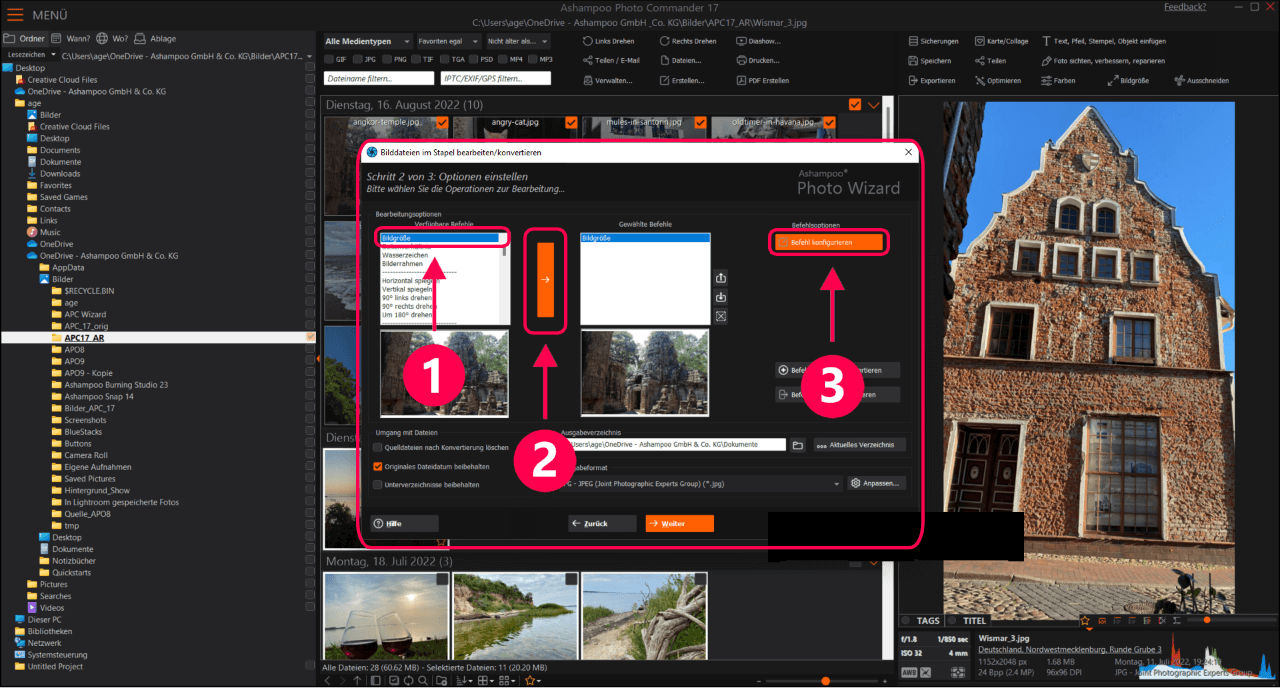Open the Favoriten egal dropdown
Image resolution: width=1280 pixels, height=688 pixels.
[x=448, y=41]
